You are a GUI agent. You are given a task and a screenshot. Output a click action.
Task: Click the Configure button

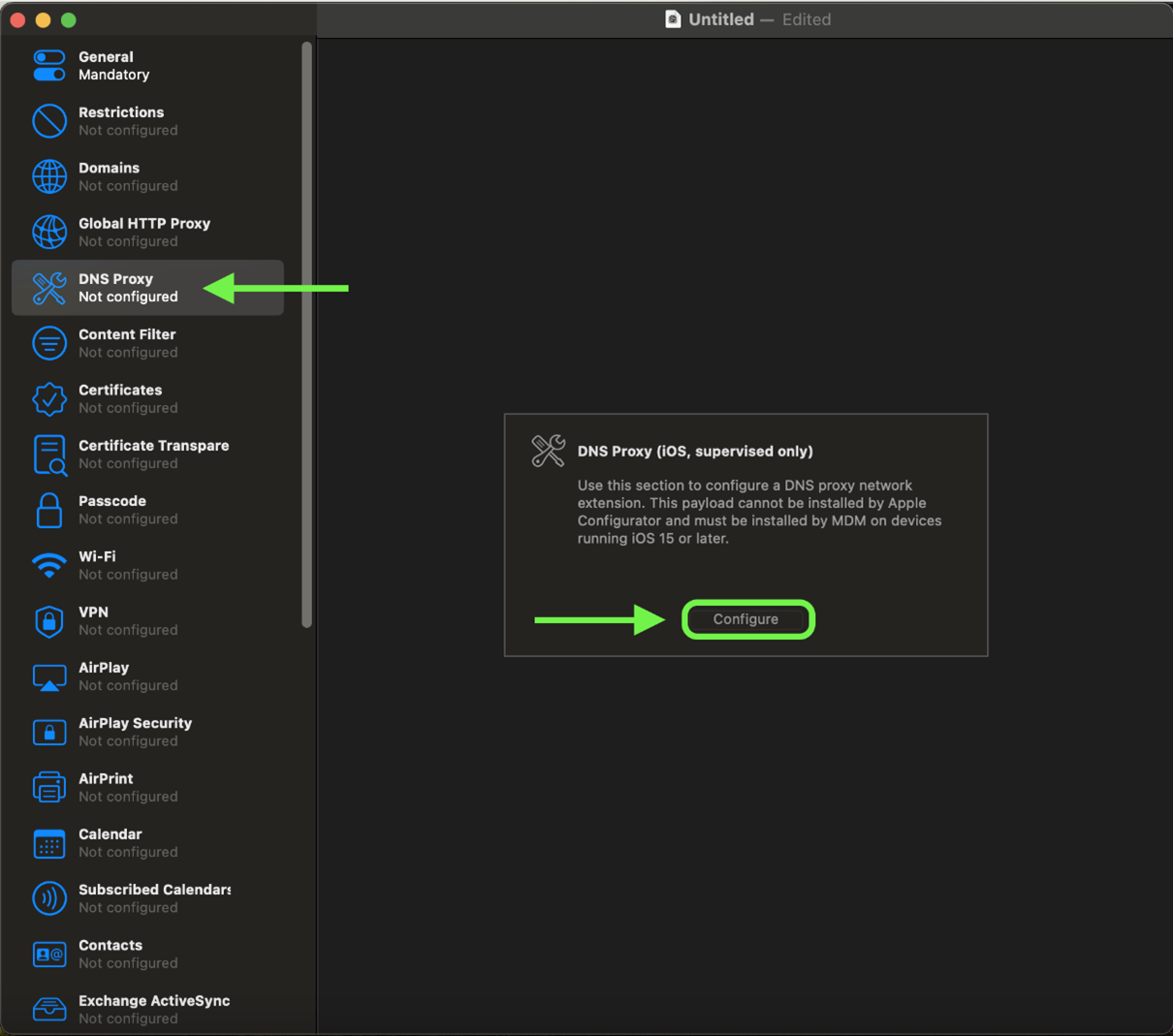tap(746, 619)
